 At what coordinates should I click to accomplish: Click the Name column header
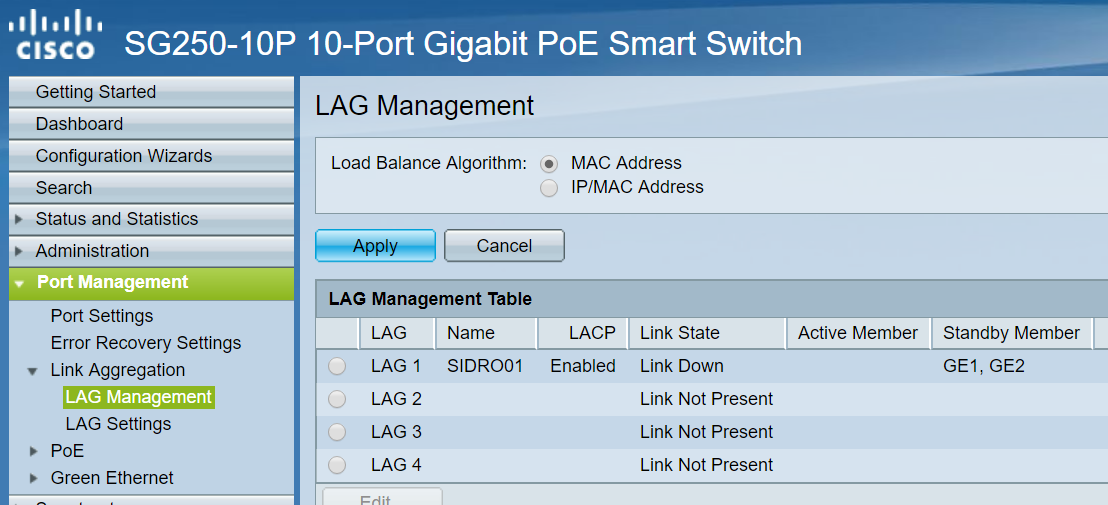pos(486,333)
